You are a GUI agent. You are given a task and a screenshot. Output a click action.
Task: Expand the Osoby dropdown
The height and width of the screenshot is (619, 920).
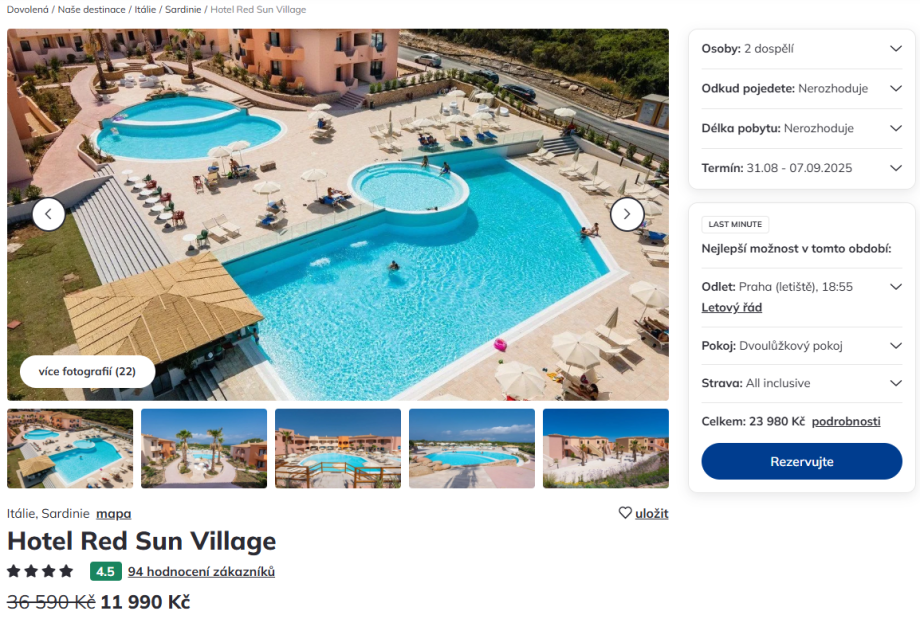pyautogui.click(x=801, y=49)
